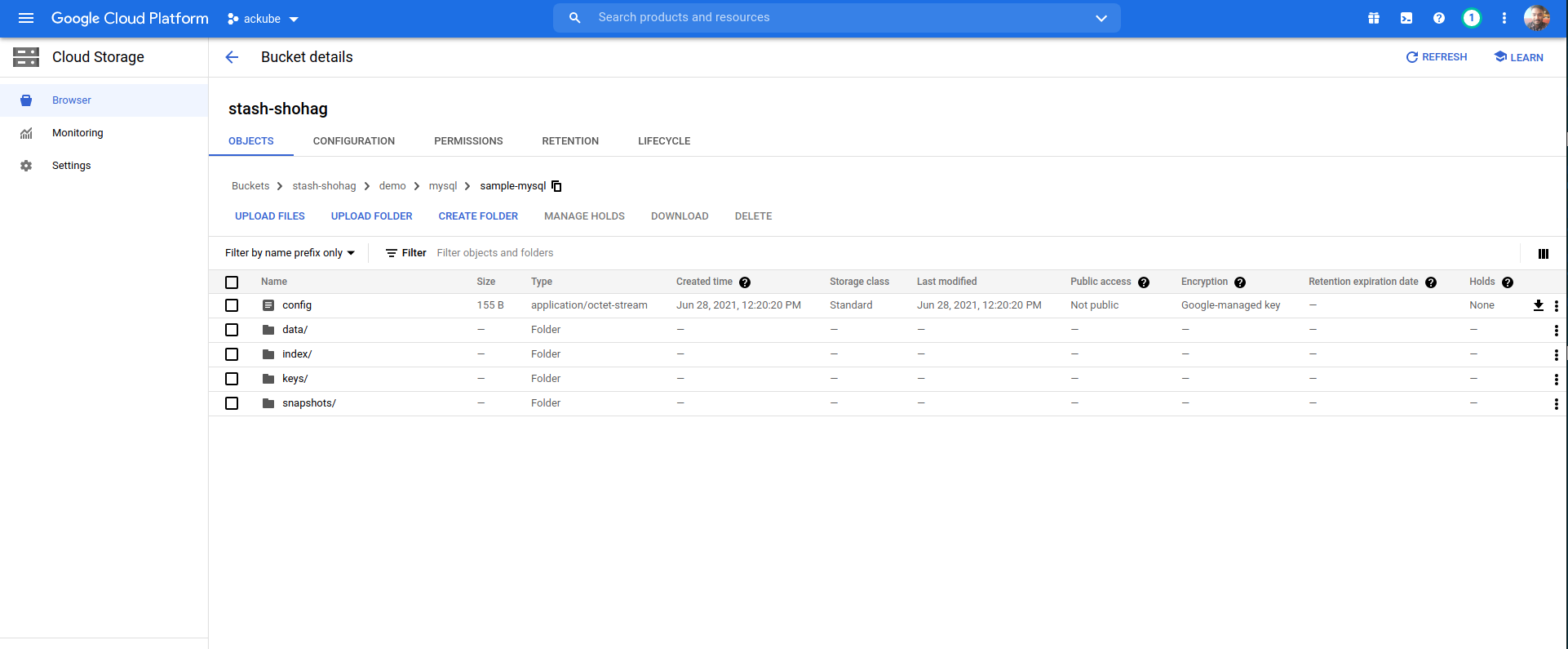The image size is (1568, 649).
Task: Show help for the Created time column
Action: tap(745, 282)
